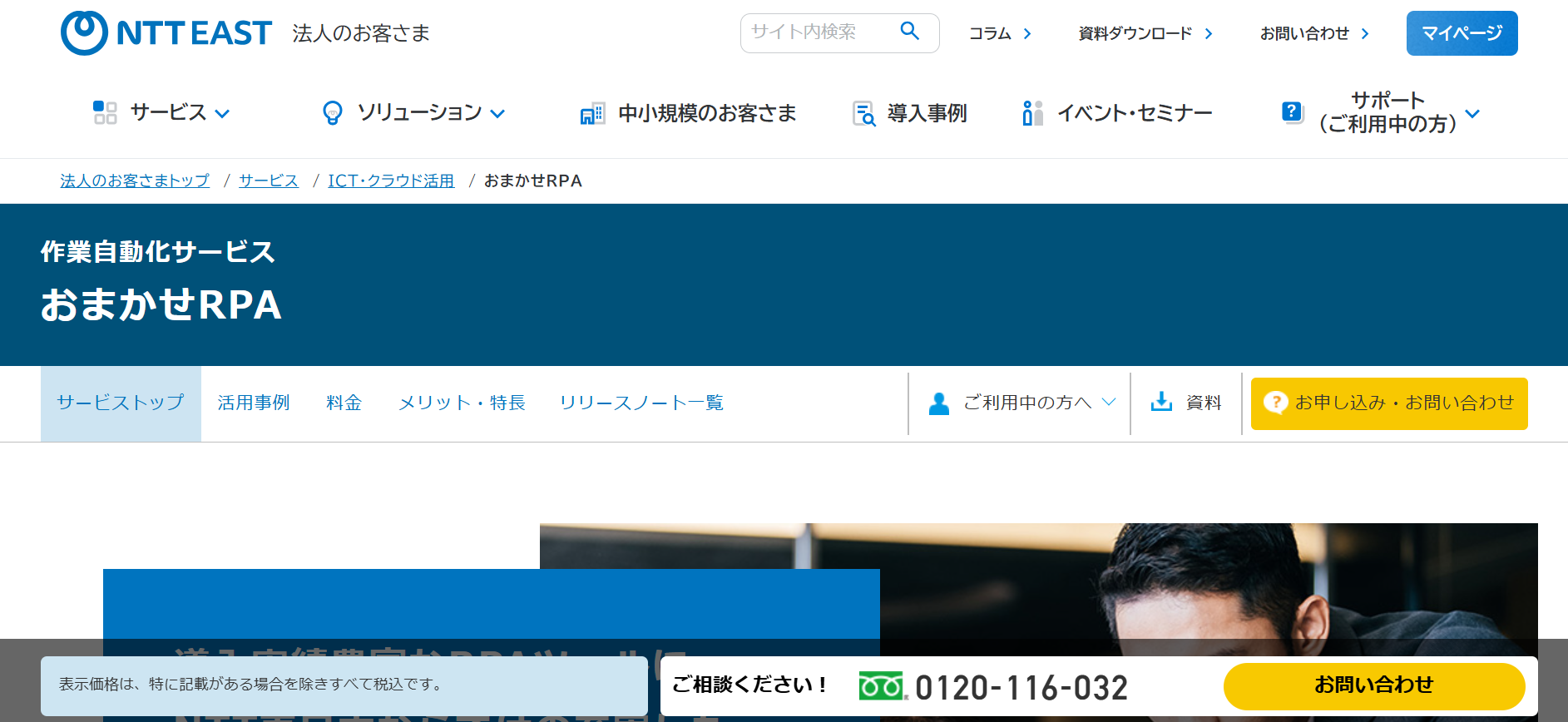Click the case studies document icon
Viewport: 1568px width, 722px height.
(x=863, y=113)
